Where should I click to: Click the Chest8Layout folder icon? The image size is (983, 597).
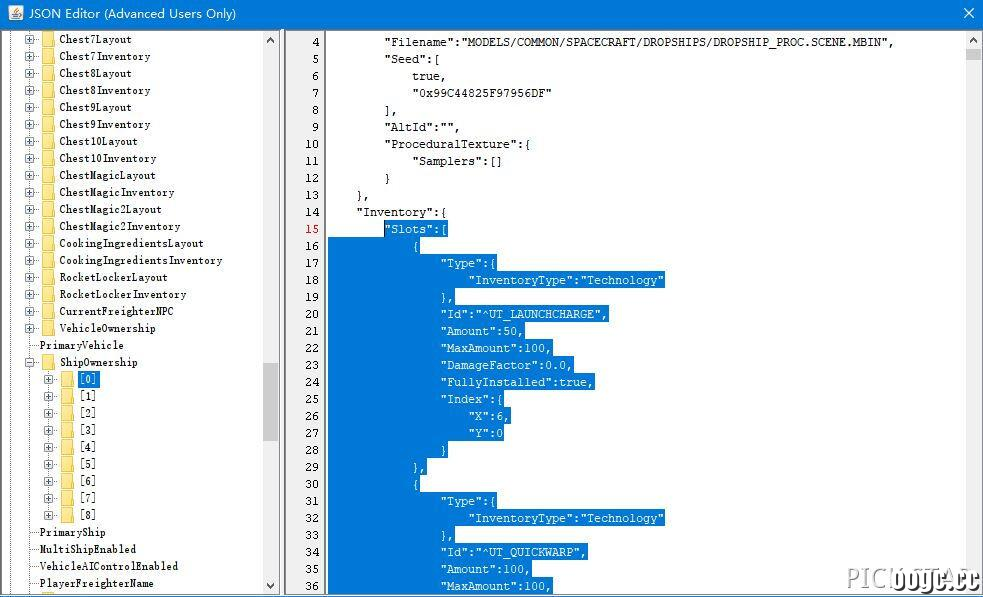coord(48,73)
